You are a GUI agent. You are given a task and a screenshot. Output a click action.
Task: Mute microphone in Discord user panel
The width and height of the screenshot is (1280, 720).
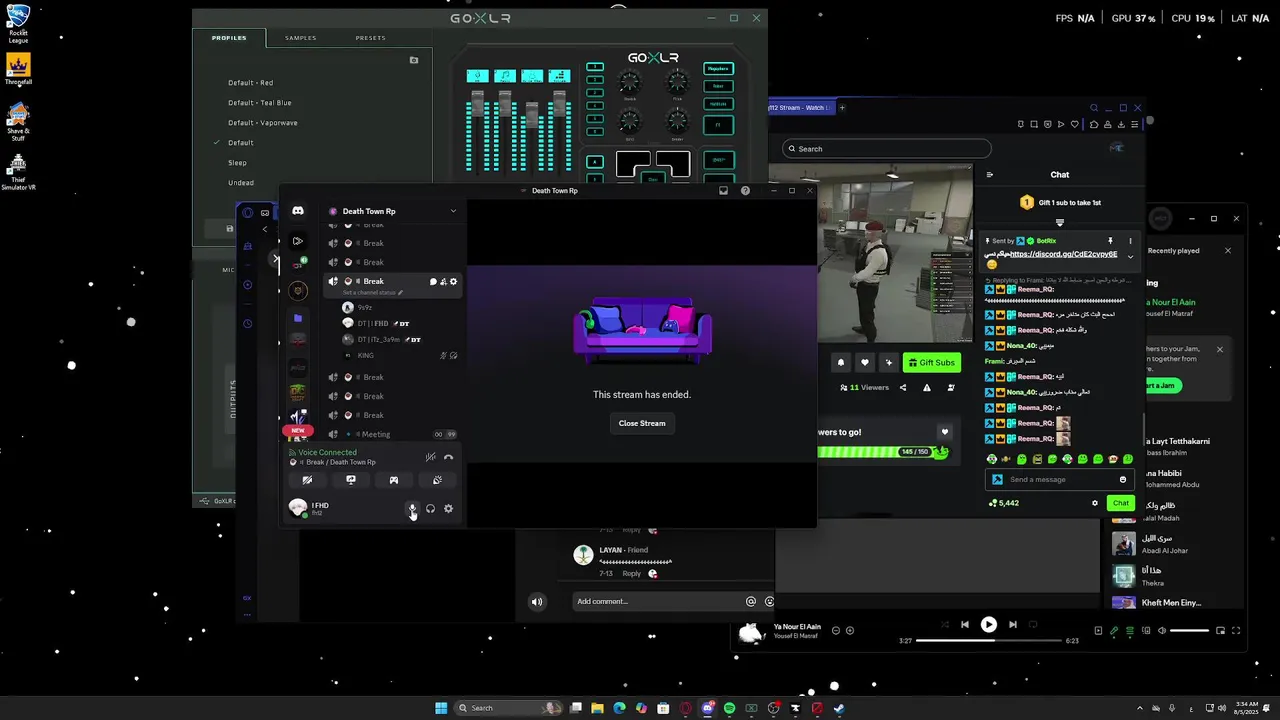pyautogui.click(x=412, y=508)
